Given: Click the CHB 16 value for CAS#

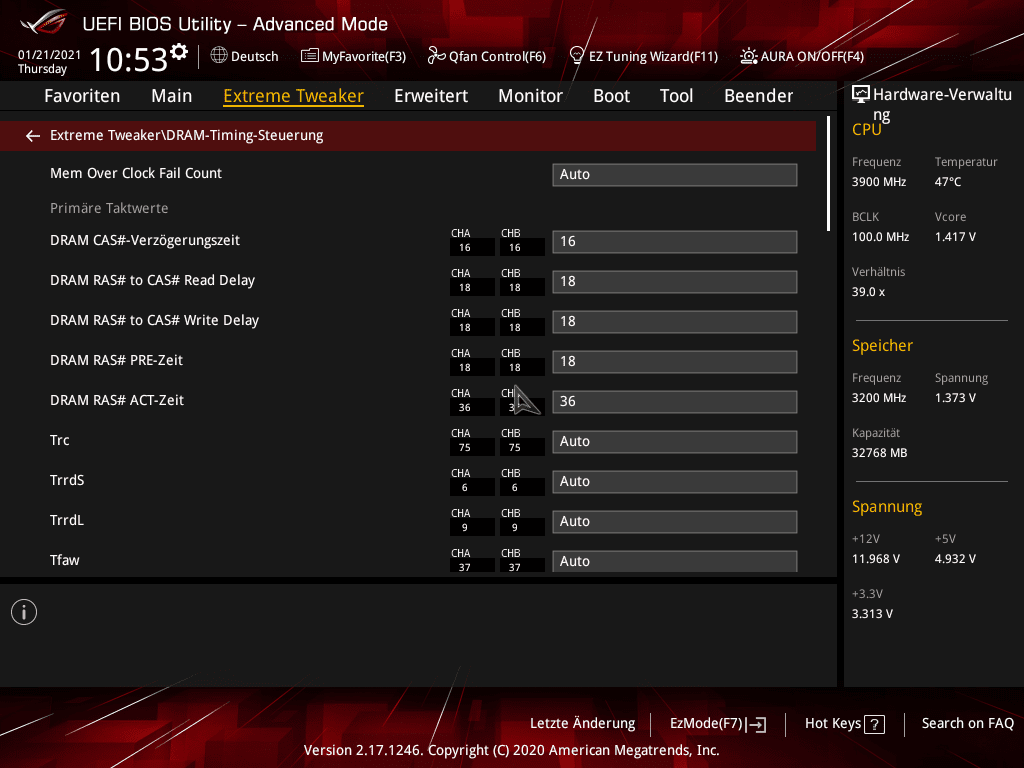Looking at the screenshot, I should [x=515, y=248].
